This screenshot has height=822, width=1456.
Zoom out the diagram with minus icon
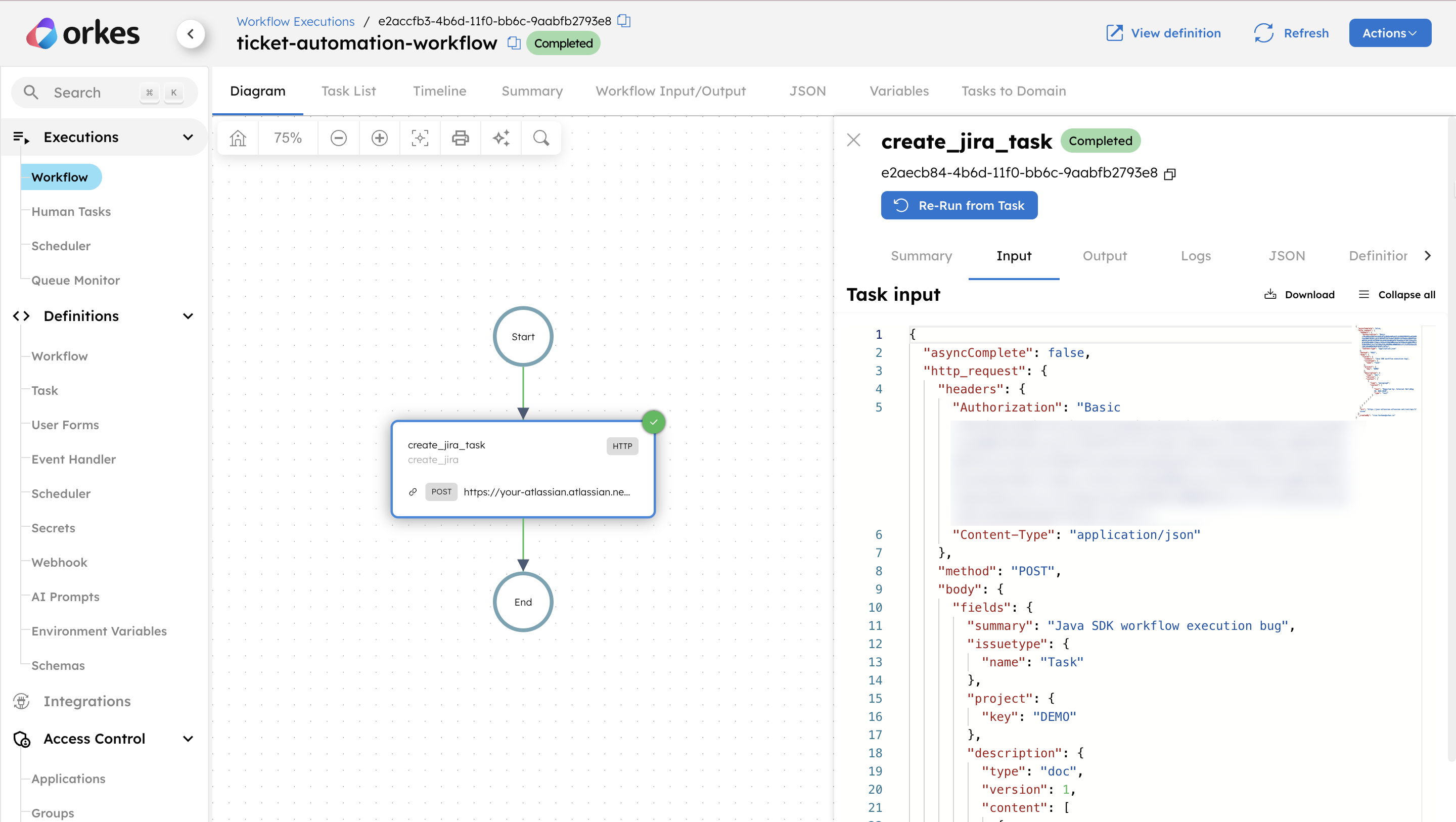click(339, 138)
